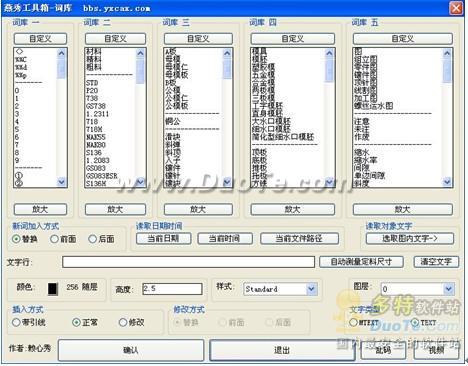
Task: Click up arrow of 词库二 list scrollbar
Action: tap(141, 53)
